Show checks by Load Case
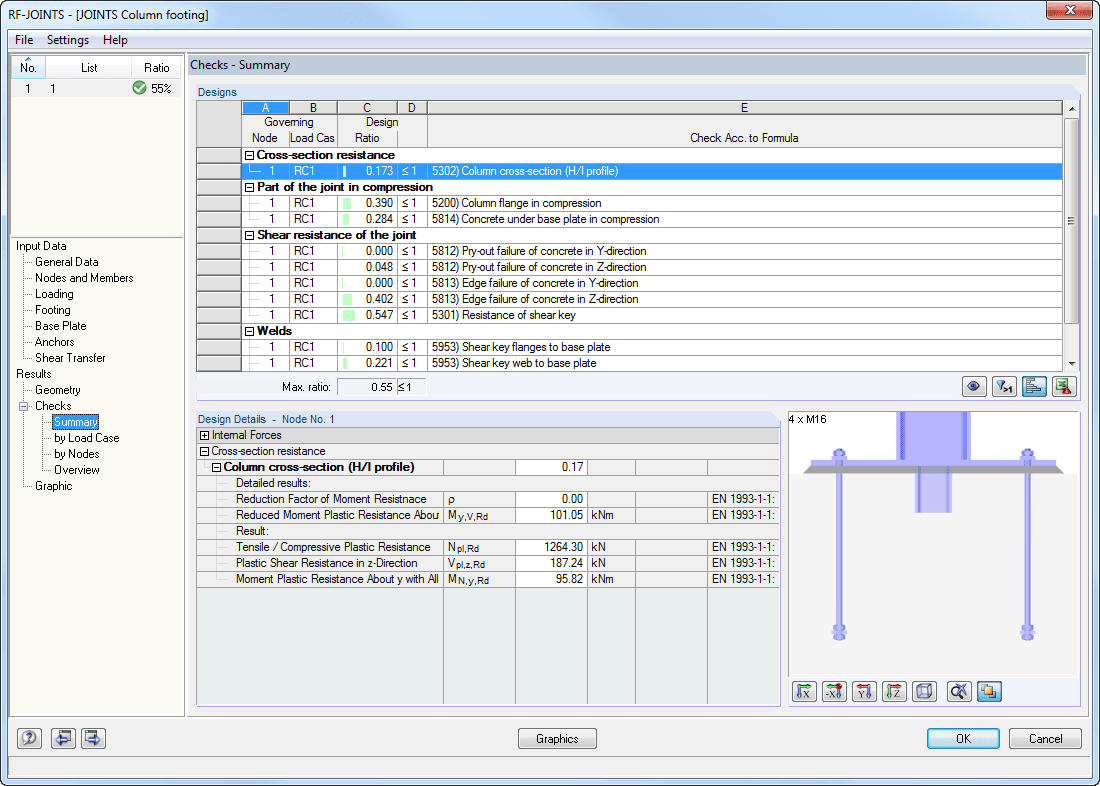Image resolution: width=1100 pixels, height=786 pixels. pyautogui.click(x=86, y=438)
